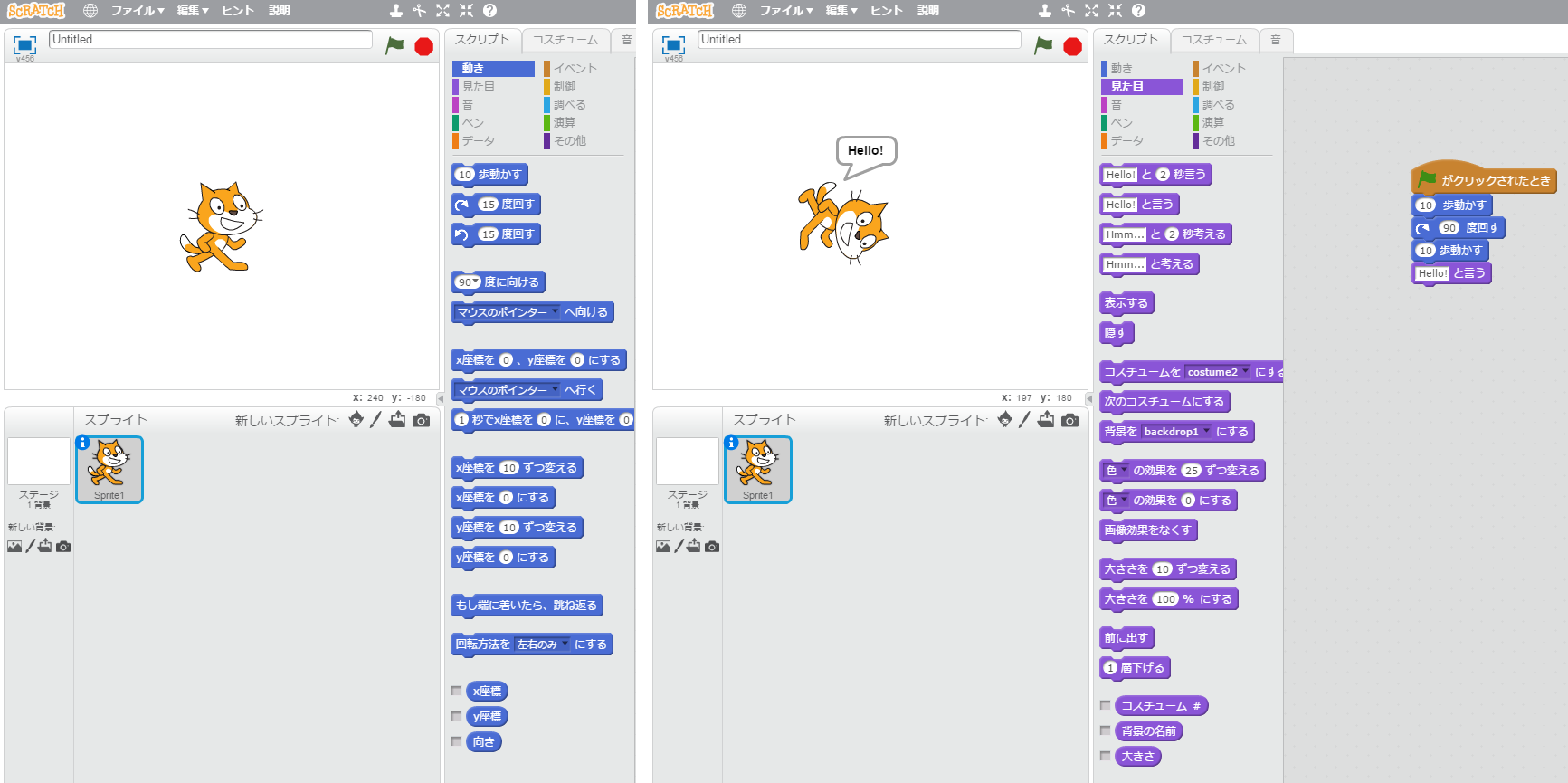
Task: Enable the x座標 checkbox
Action: click(457, 691)
